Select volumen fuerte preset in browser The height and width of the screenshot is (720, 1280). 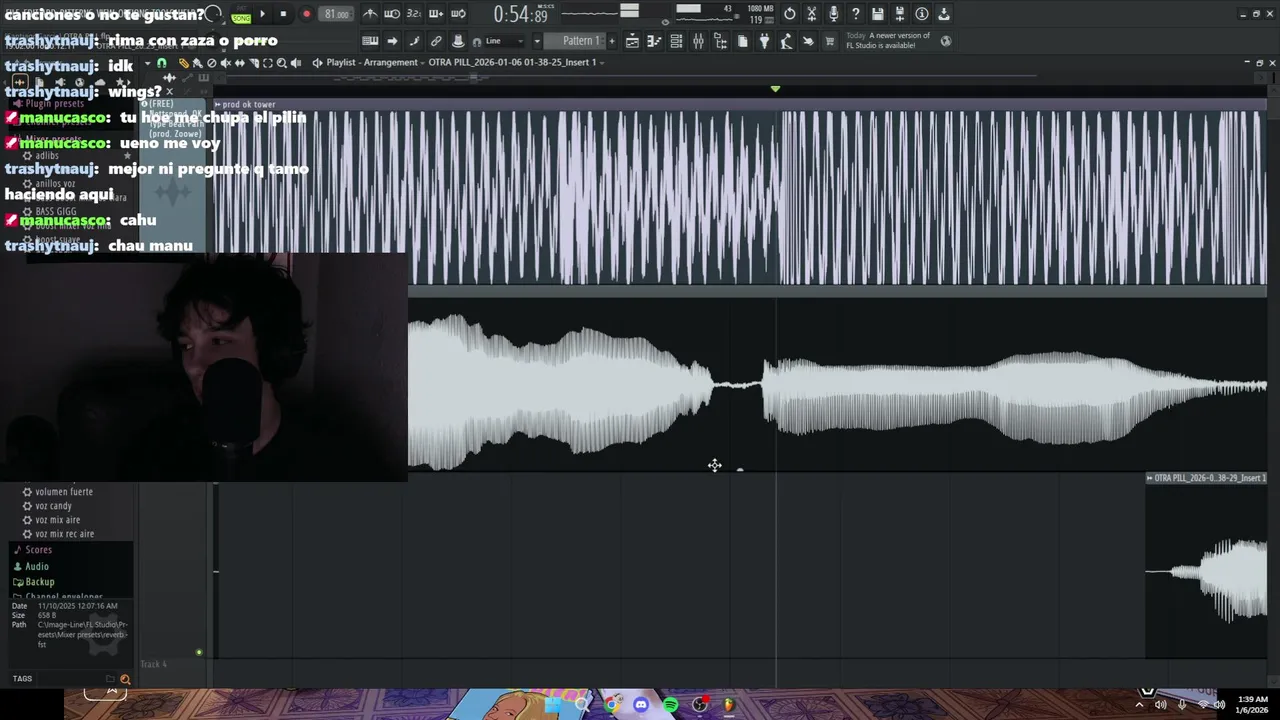64,491
